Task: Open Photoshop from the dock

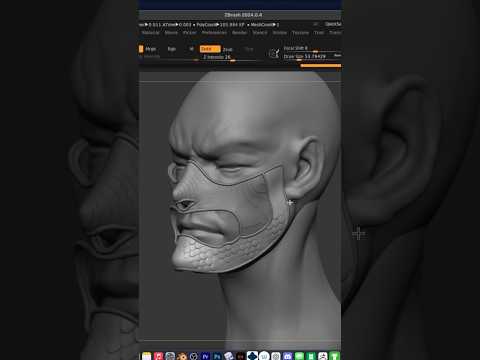Action: coord(217,356)
